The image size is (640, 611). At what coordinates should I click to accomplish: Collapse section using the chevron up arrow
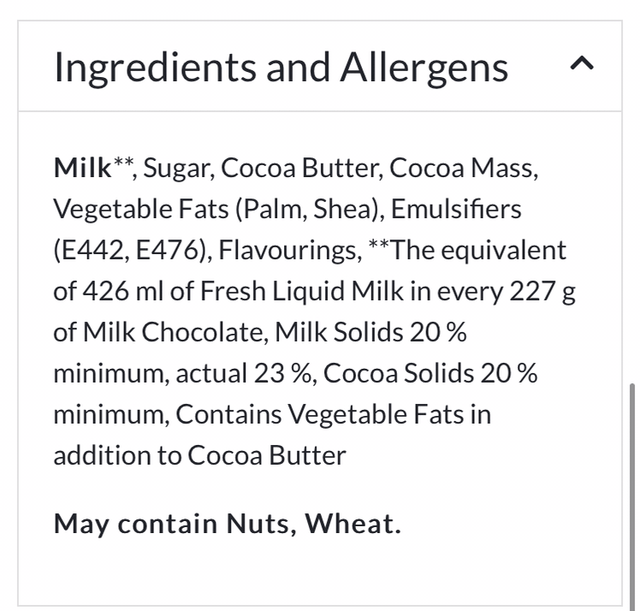582,65
